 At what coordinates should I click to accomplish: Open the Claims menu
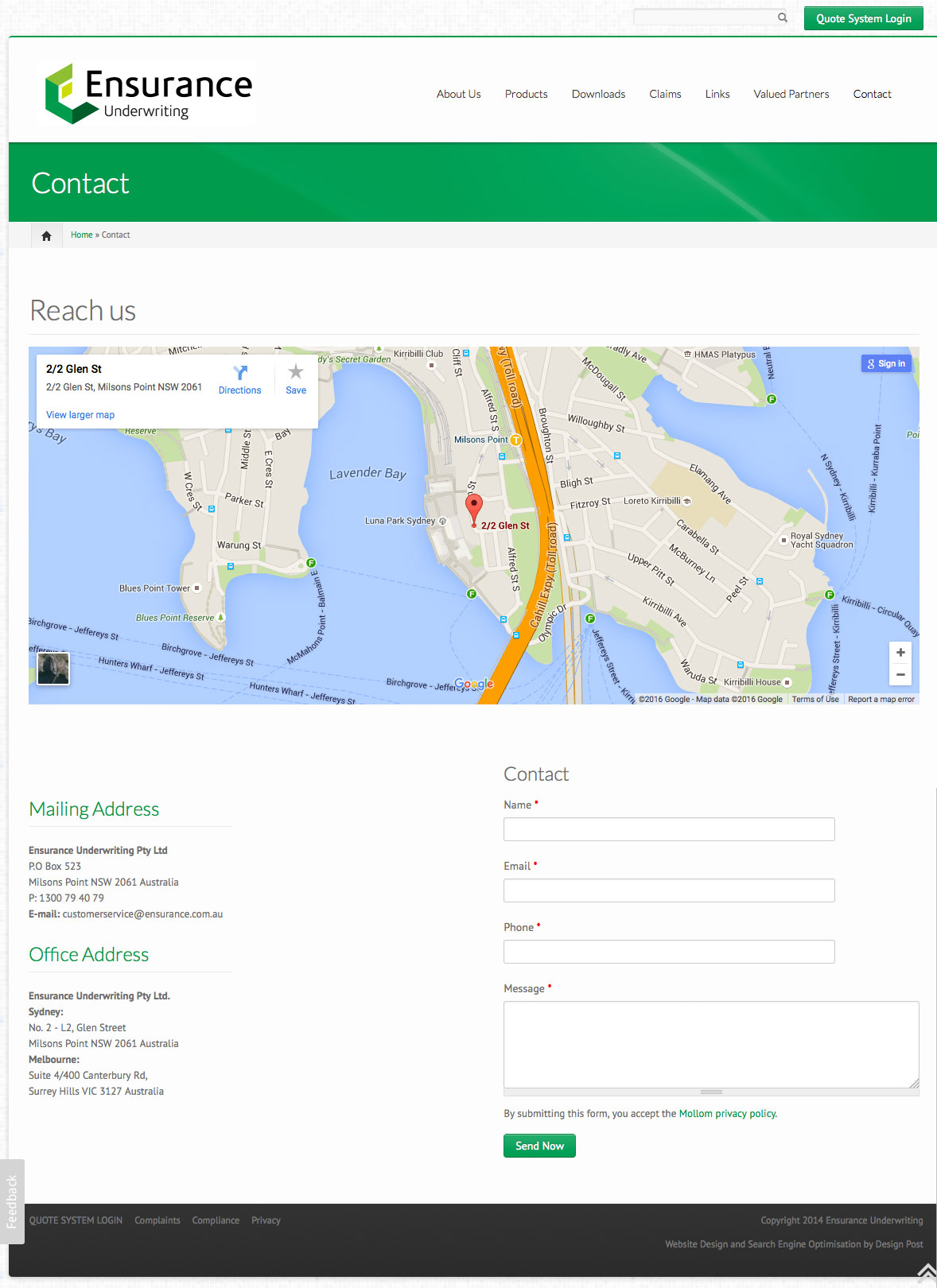point(665,94)
